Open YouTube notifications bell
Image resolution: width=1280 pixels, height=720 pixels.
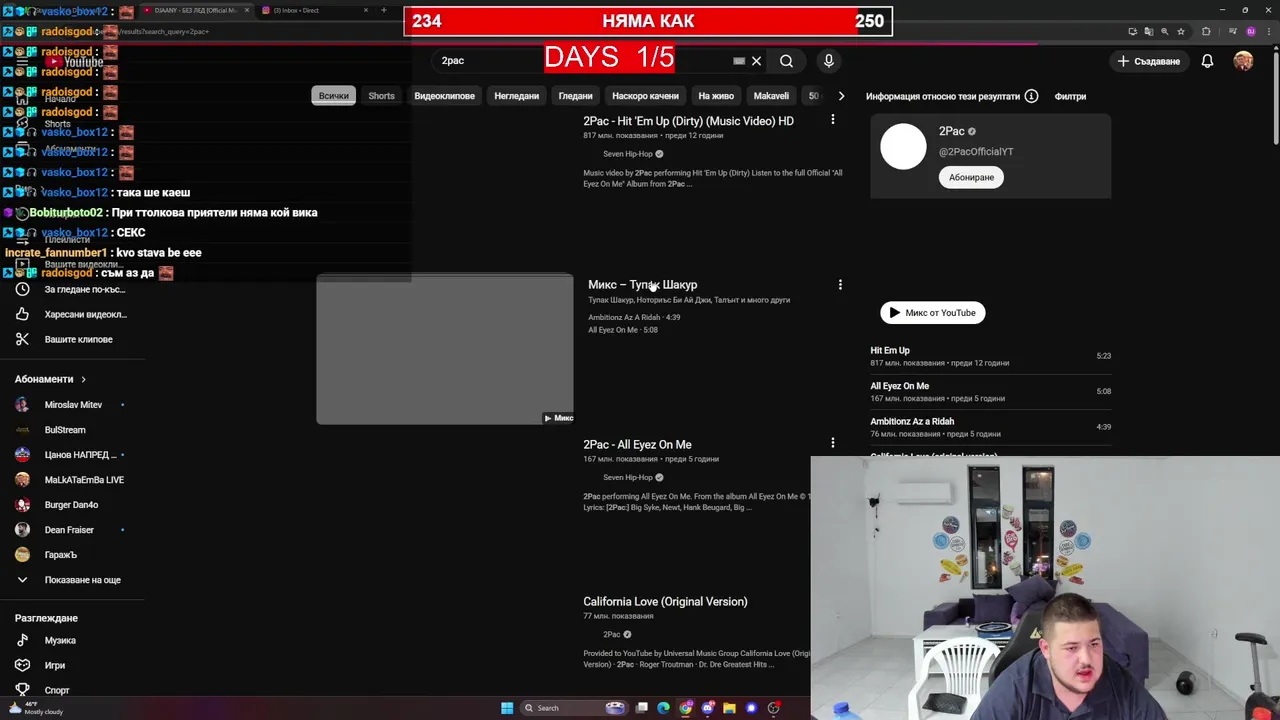click(1207, 61)
